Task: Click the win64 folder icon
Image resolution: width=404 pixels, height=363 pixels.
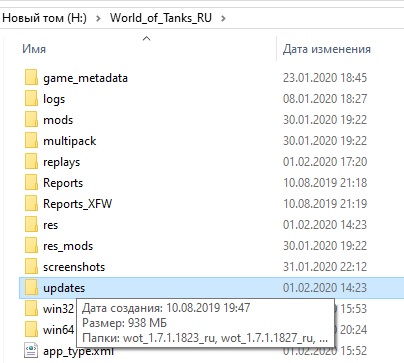Action: click(x=31, y=330)
